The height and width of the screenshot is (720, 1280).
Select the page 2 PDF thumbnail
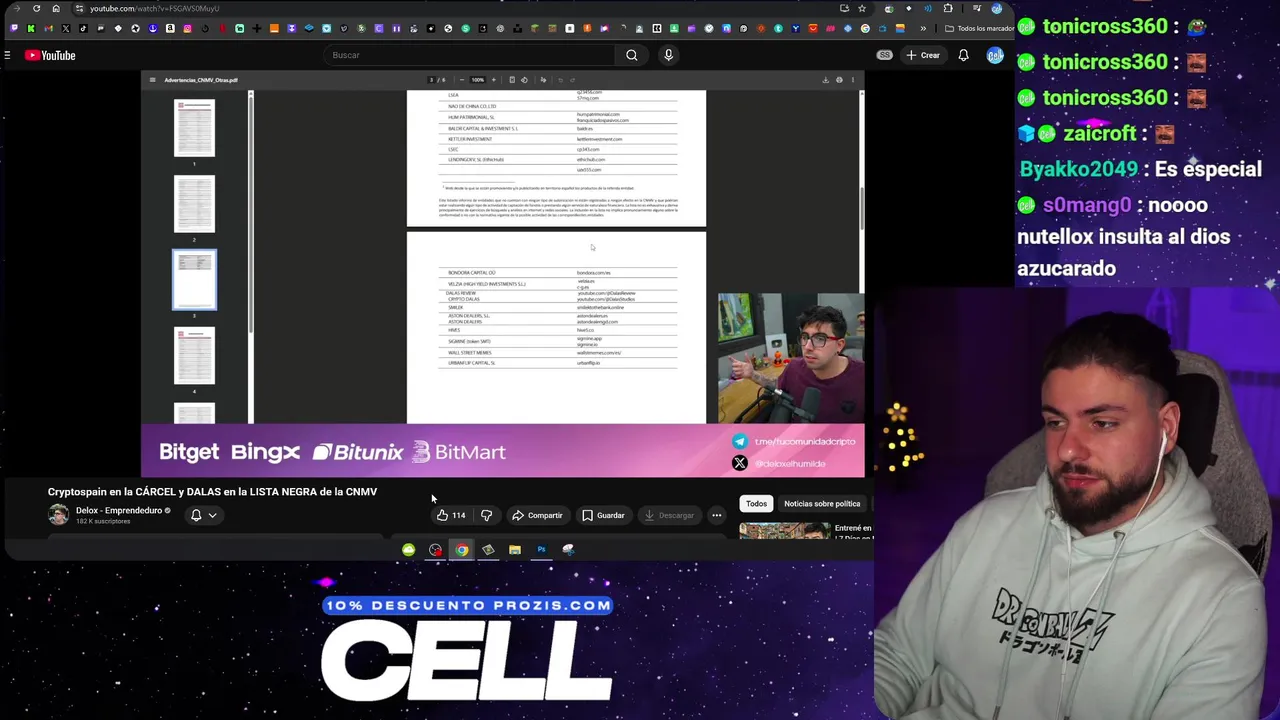(x=194, y=204)
